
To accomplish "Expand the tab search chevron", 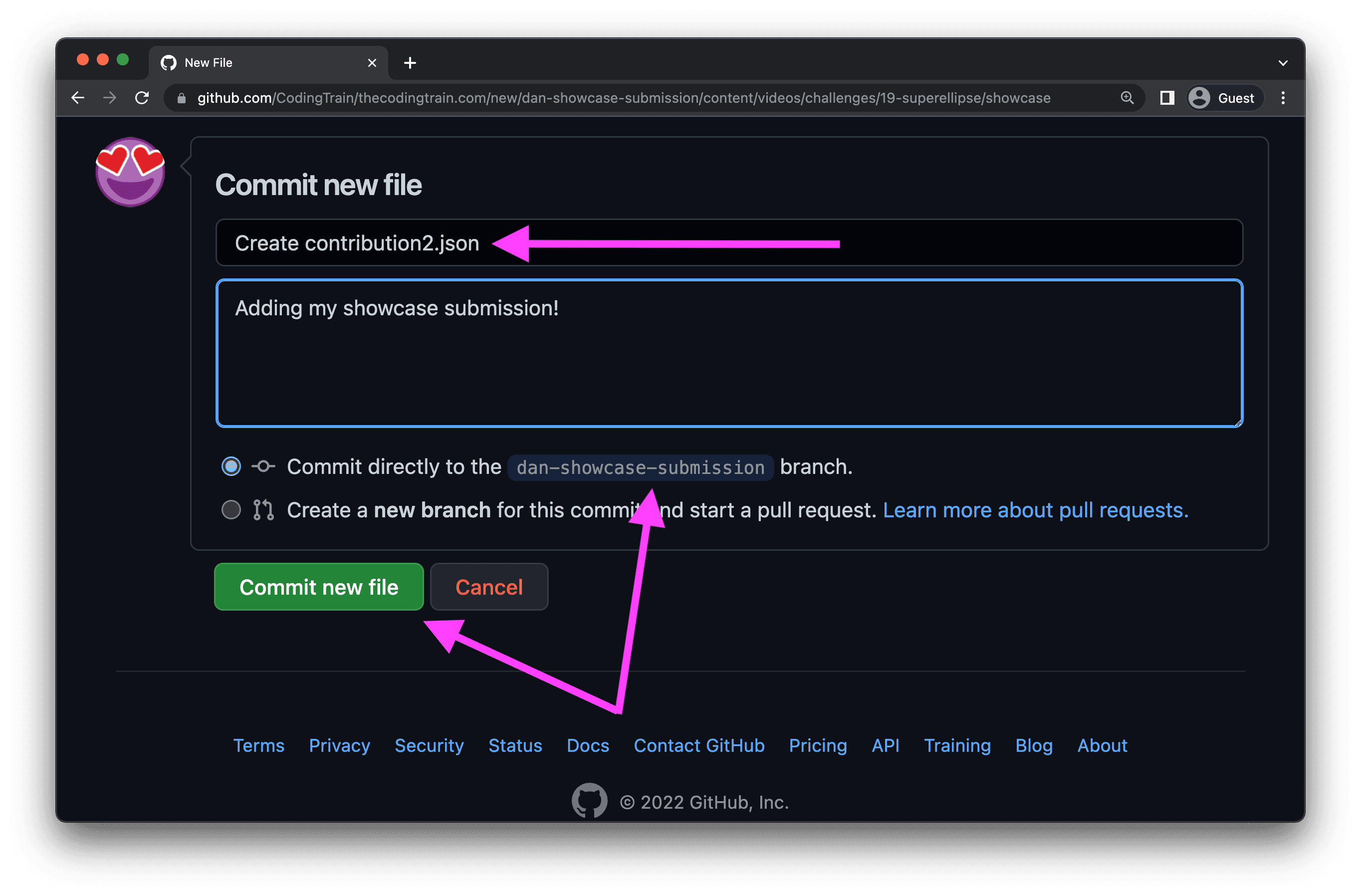I will click(1283, 63).
